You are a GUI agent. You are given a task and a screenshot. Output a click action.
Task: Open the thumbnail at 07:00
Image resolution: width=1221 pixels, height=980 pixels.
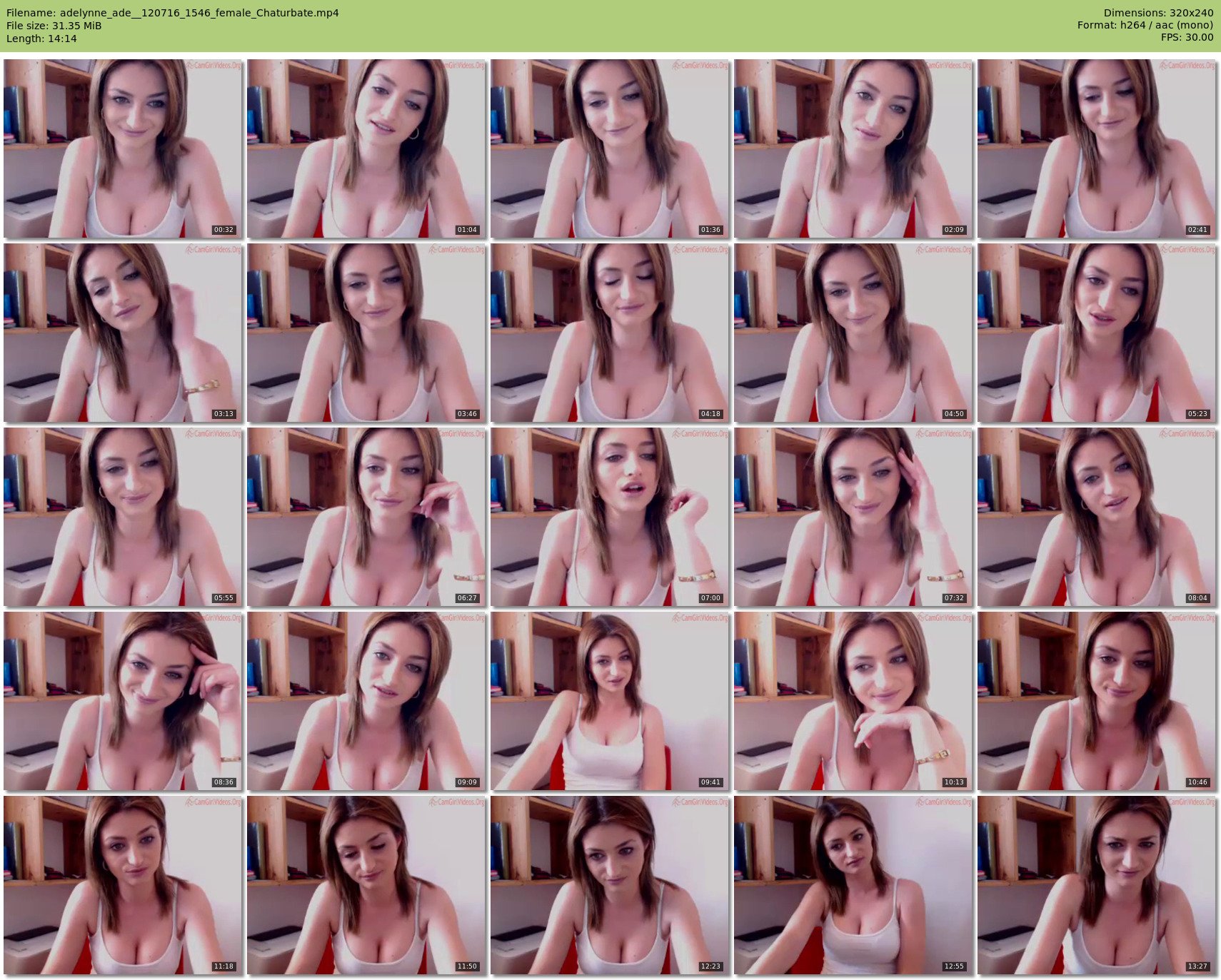[610, 517]
